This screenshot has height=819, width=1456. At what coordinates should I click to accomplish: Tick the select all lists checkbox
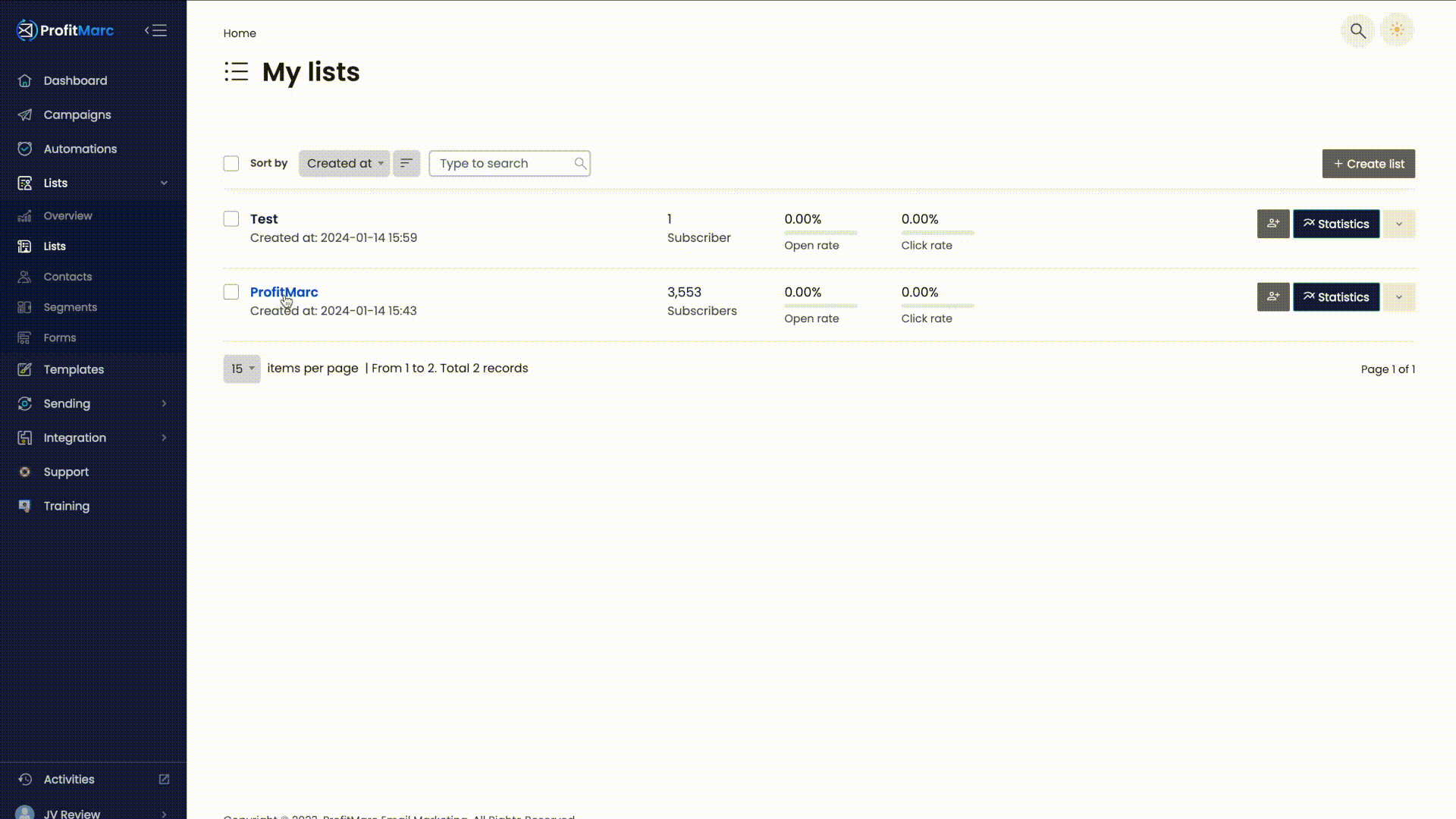click(231, 163)
